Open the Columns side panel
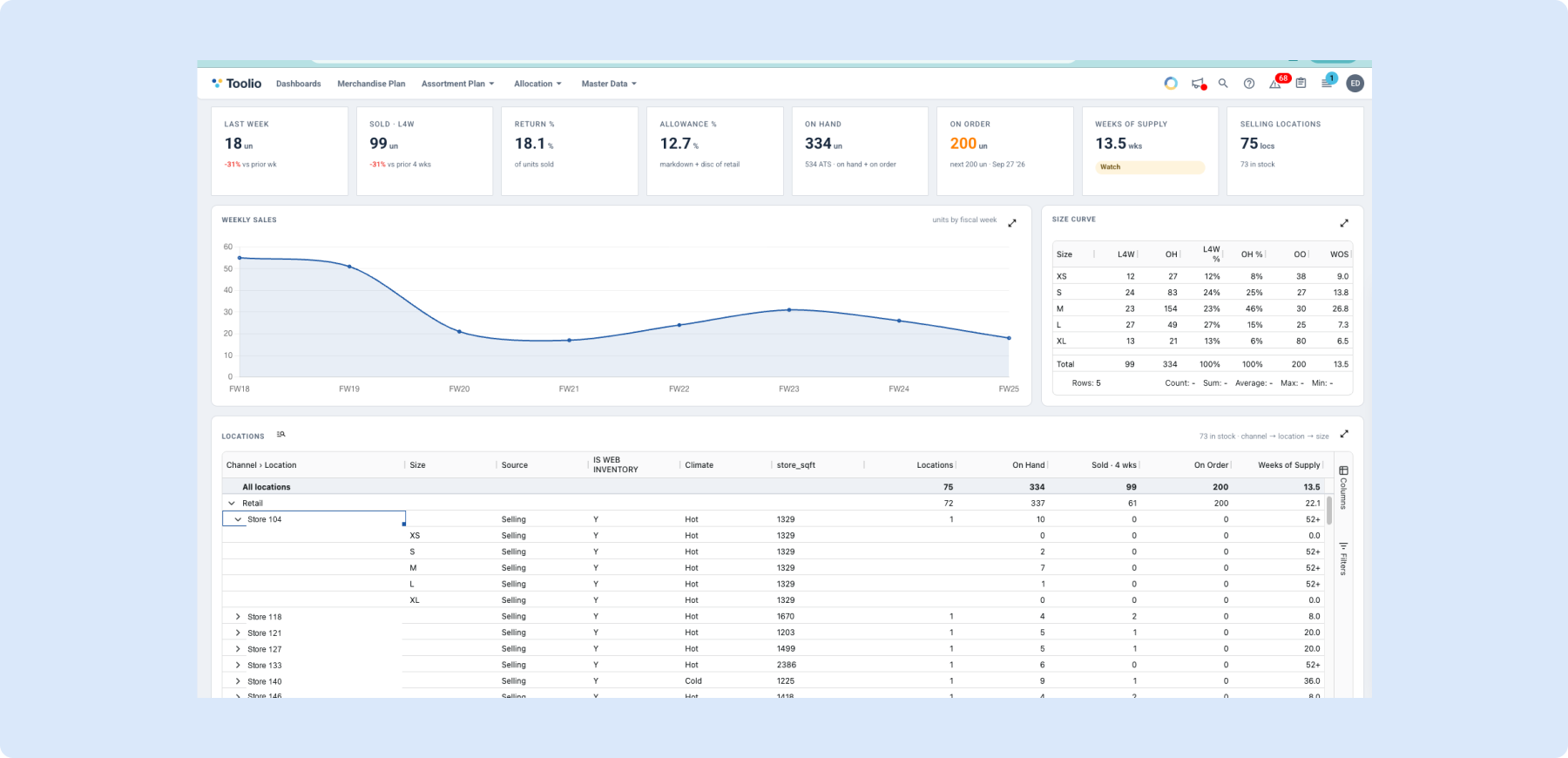Image resolution: width=1568 pixels, height=758 pixels. [x=1343, y=488]
